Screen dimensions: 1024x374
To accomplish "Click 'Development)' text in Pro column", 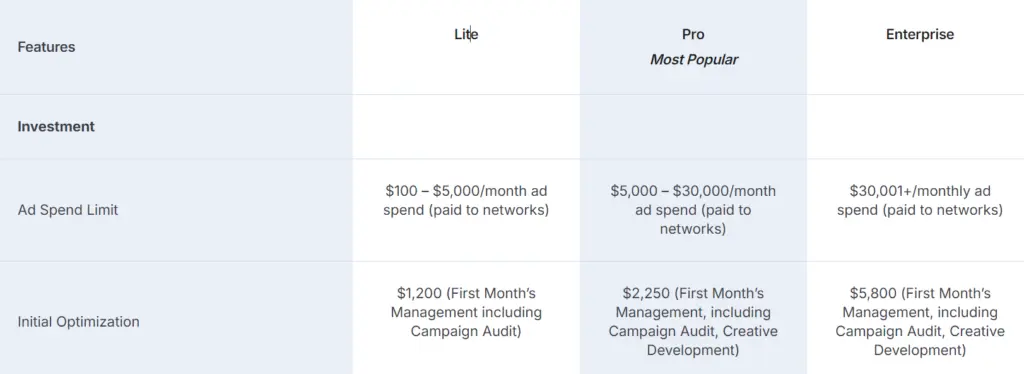I will 694,351.
